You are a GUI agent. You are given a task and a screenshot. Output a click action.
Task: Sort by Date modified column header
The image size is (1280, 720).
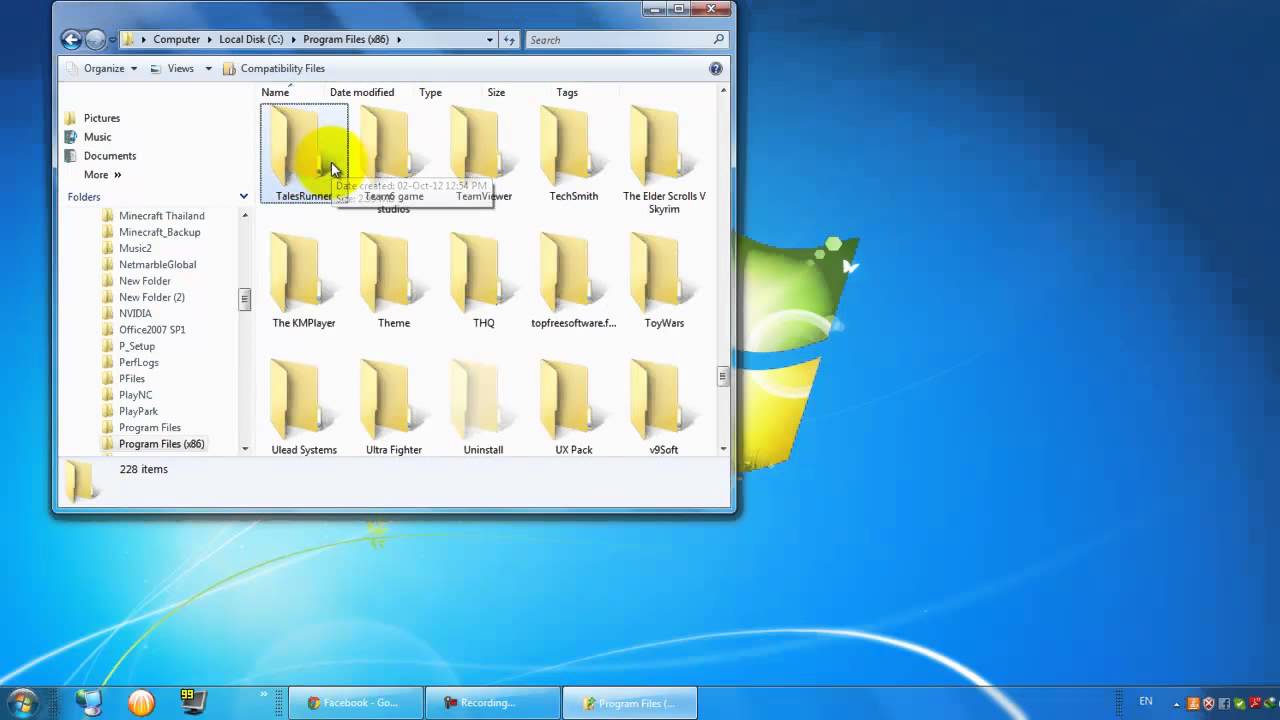pyautogui.click(x=362, y=92)
